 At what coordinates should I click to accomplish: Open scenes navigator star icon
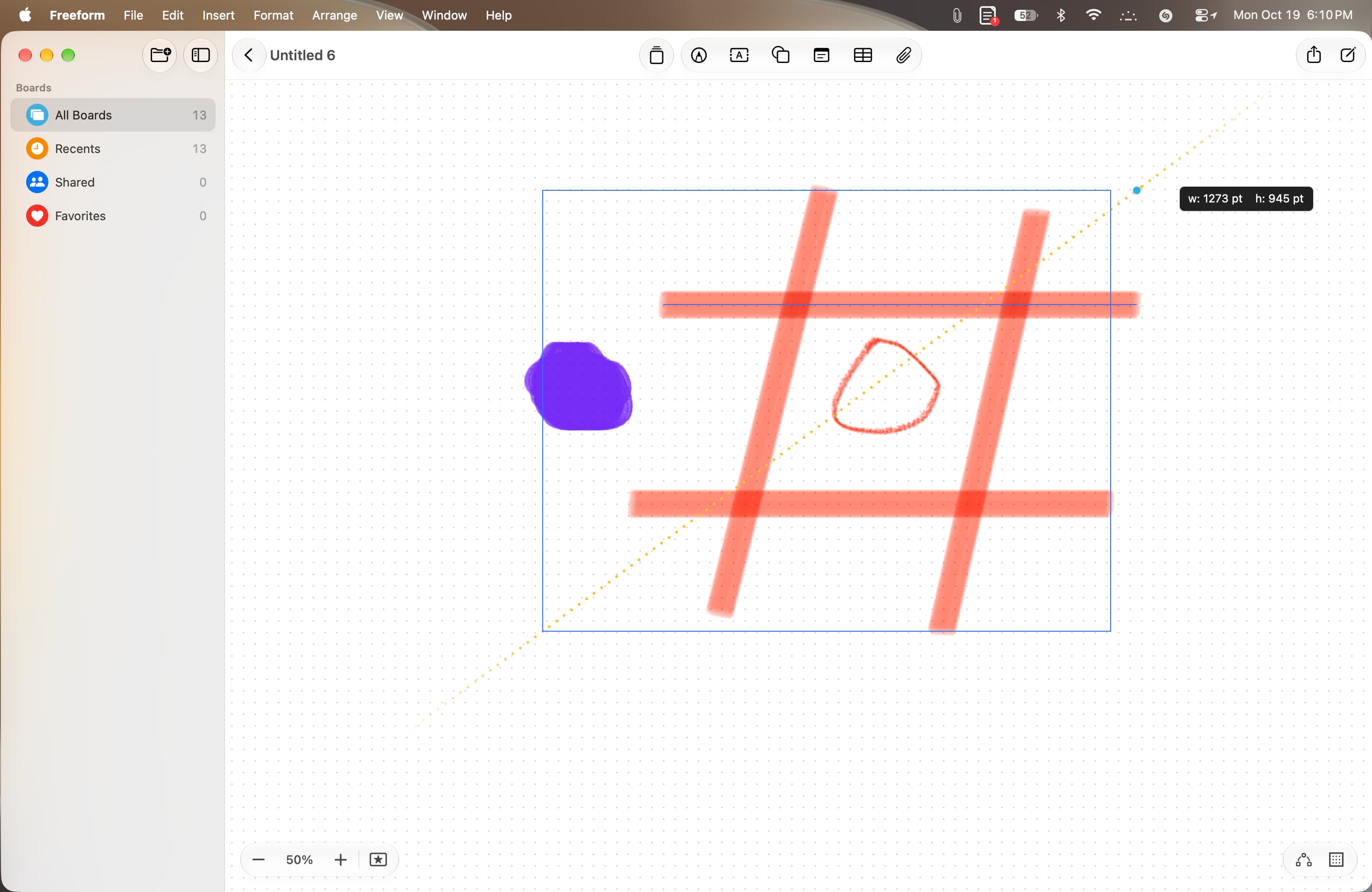pyautogui.click(x=378, y=860)
